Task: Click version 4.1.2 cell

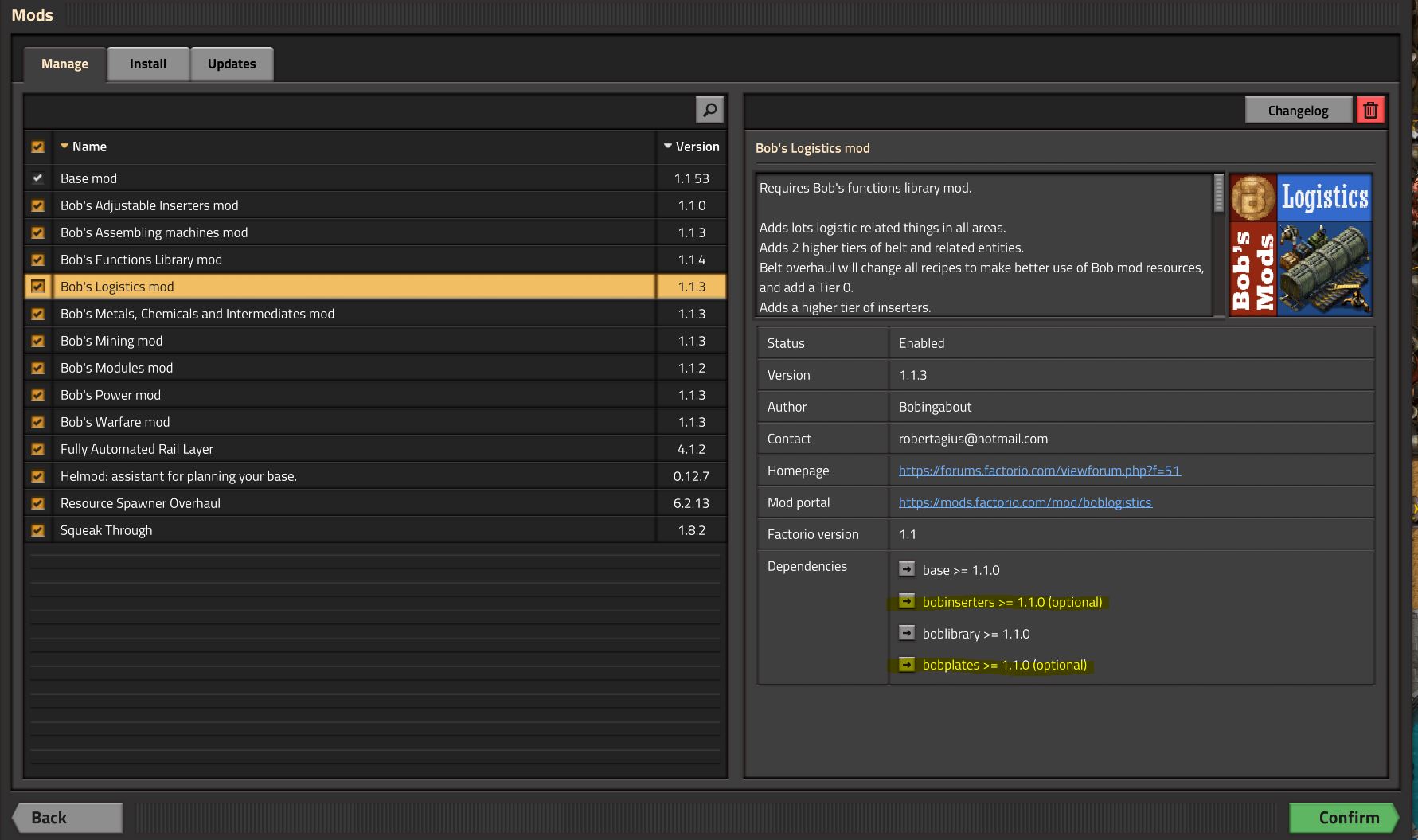Action: tap(692, 449)
